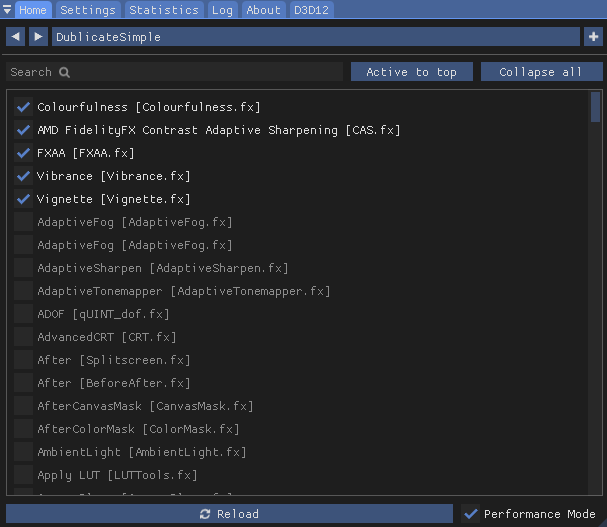Click the search magnifier icon
The height and width of the screenshot is (527, 607).
(x=65, y=72)
